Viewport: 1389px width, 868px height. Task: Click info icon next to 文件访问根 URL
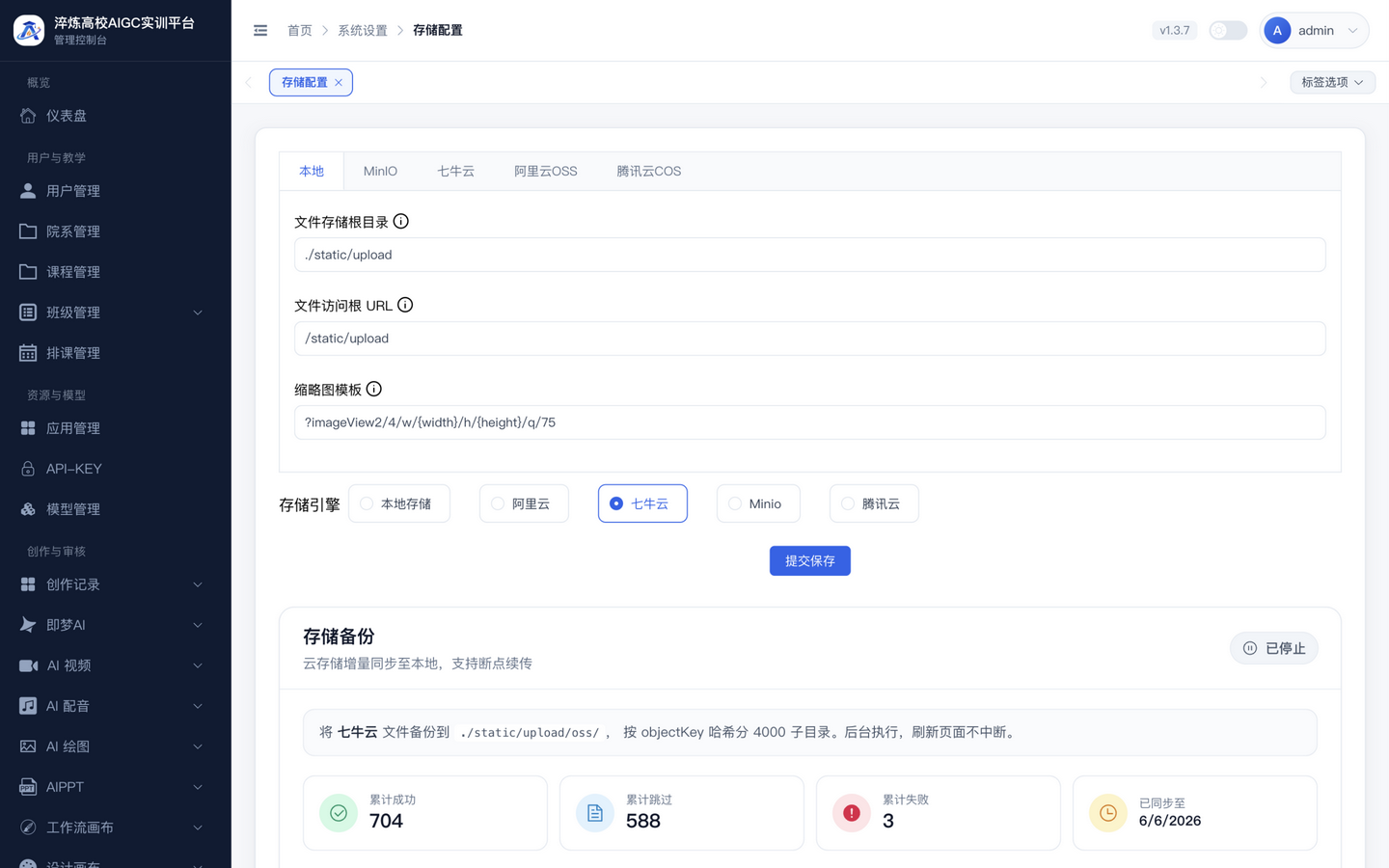405,305
